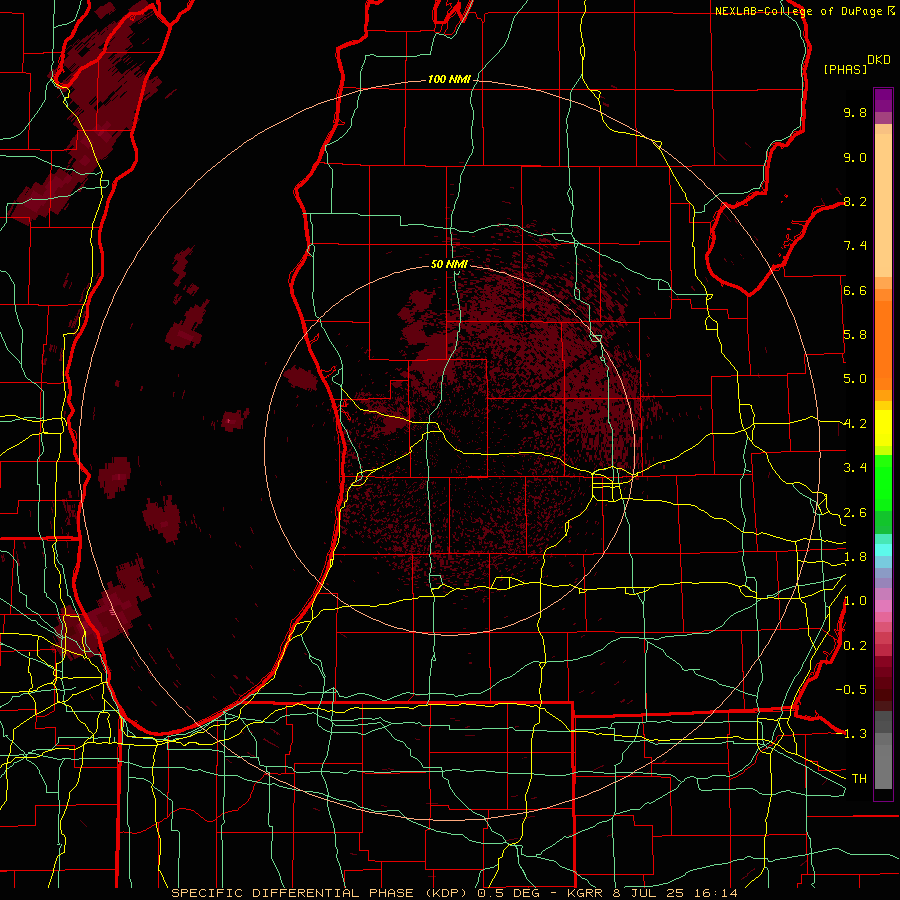900x900 pixels.
Task: Select the 3.4 legend value
Action: [x=855, y=468]
